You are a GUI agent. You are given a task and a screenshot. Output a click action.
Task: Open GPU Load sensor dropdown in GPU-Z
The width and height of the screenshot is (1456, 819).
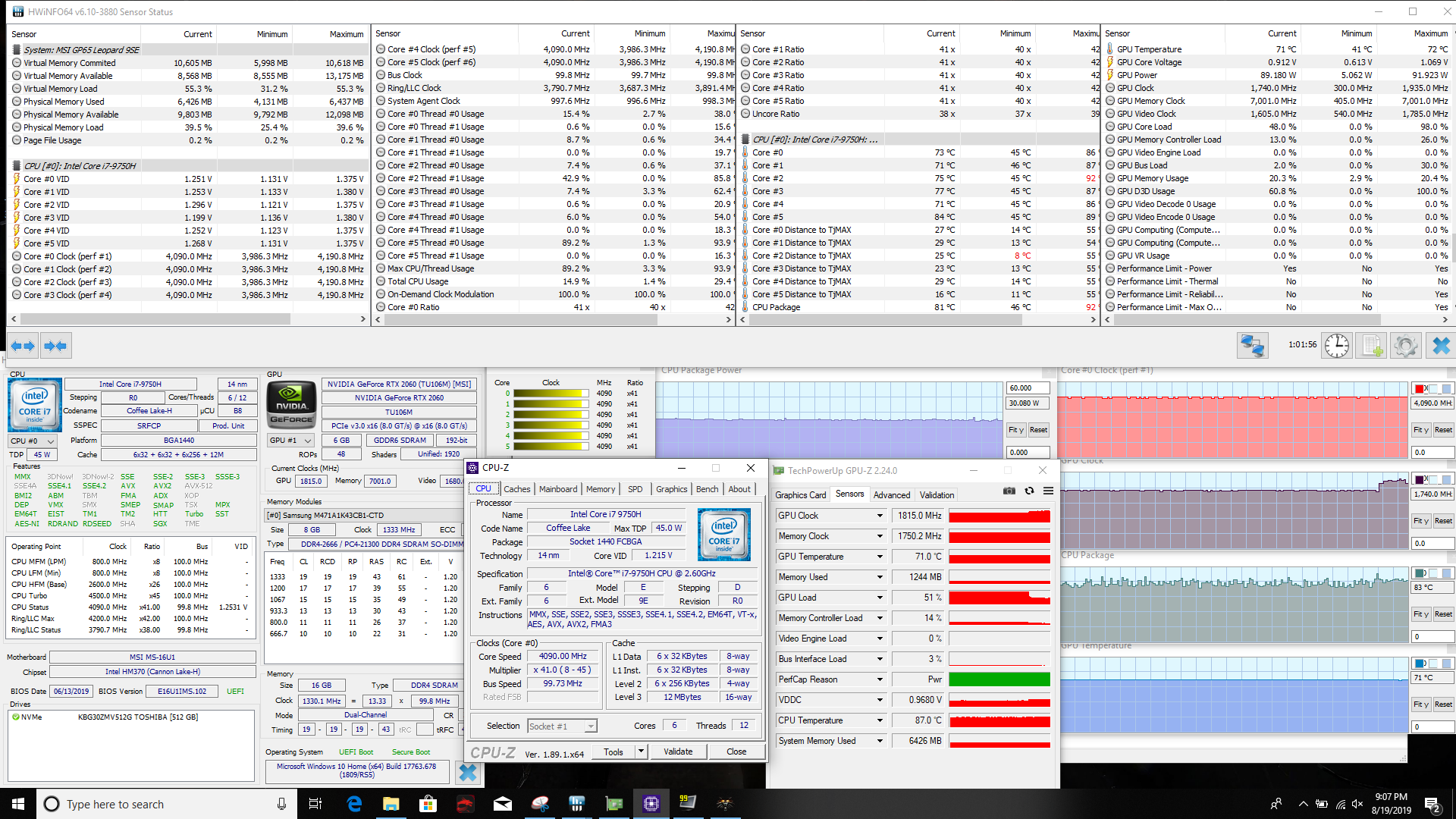point(880,598)
